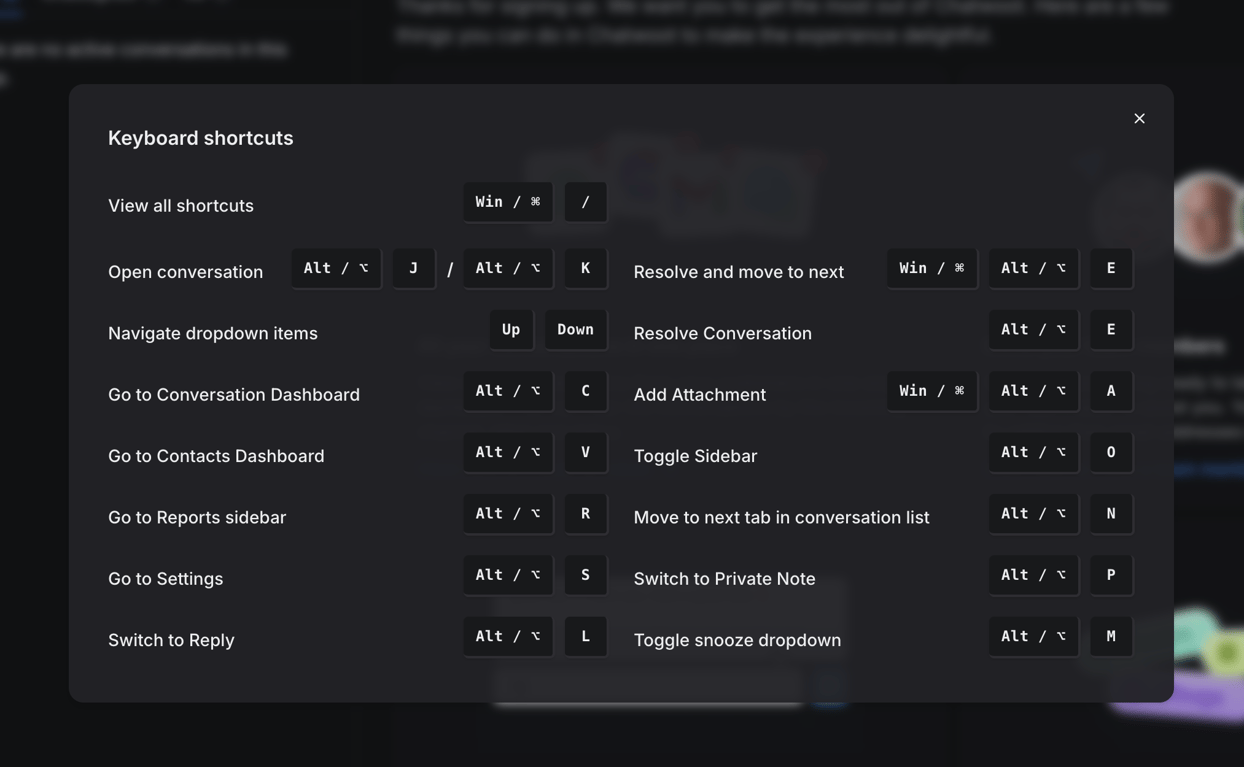1244x767 pixels.
Task: Click the K key badge for Open conversation
Action: (x=586, y=268)
